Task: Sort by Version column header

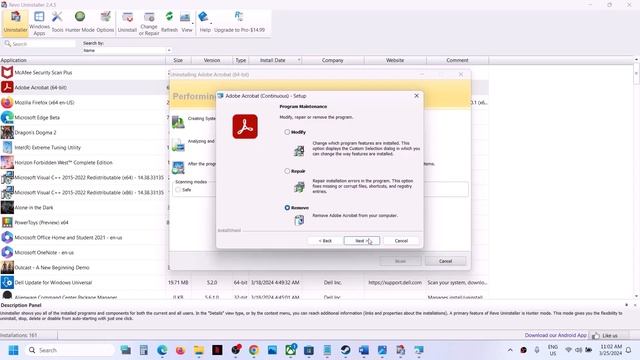Action: click(212, 60)
